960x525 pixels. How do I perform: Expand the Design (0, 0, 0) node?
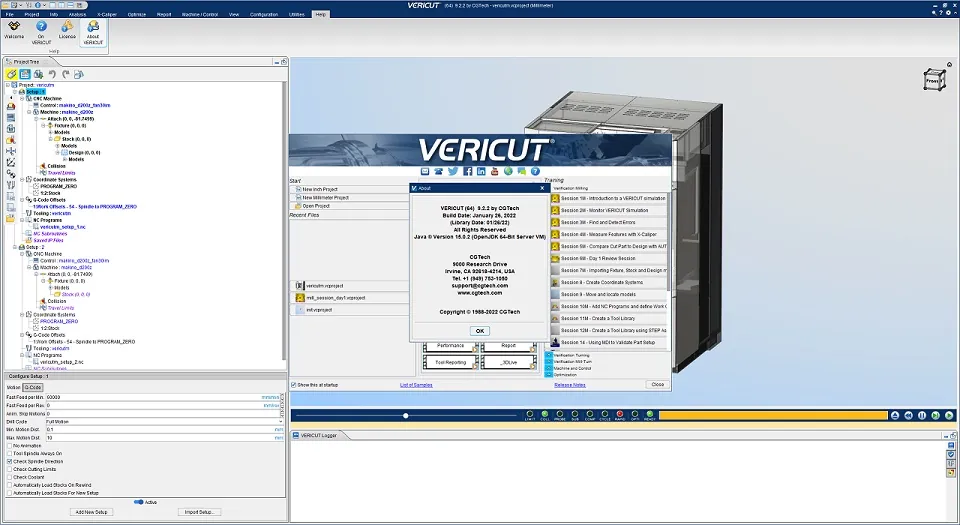click(x=57, y=152)
